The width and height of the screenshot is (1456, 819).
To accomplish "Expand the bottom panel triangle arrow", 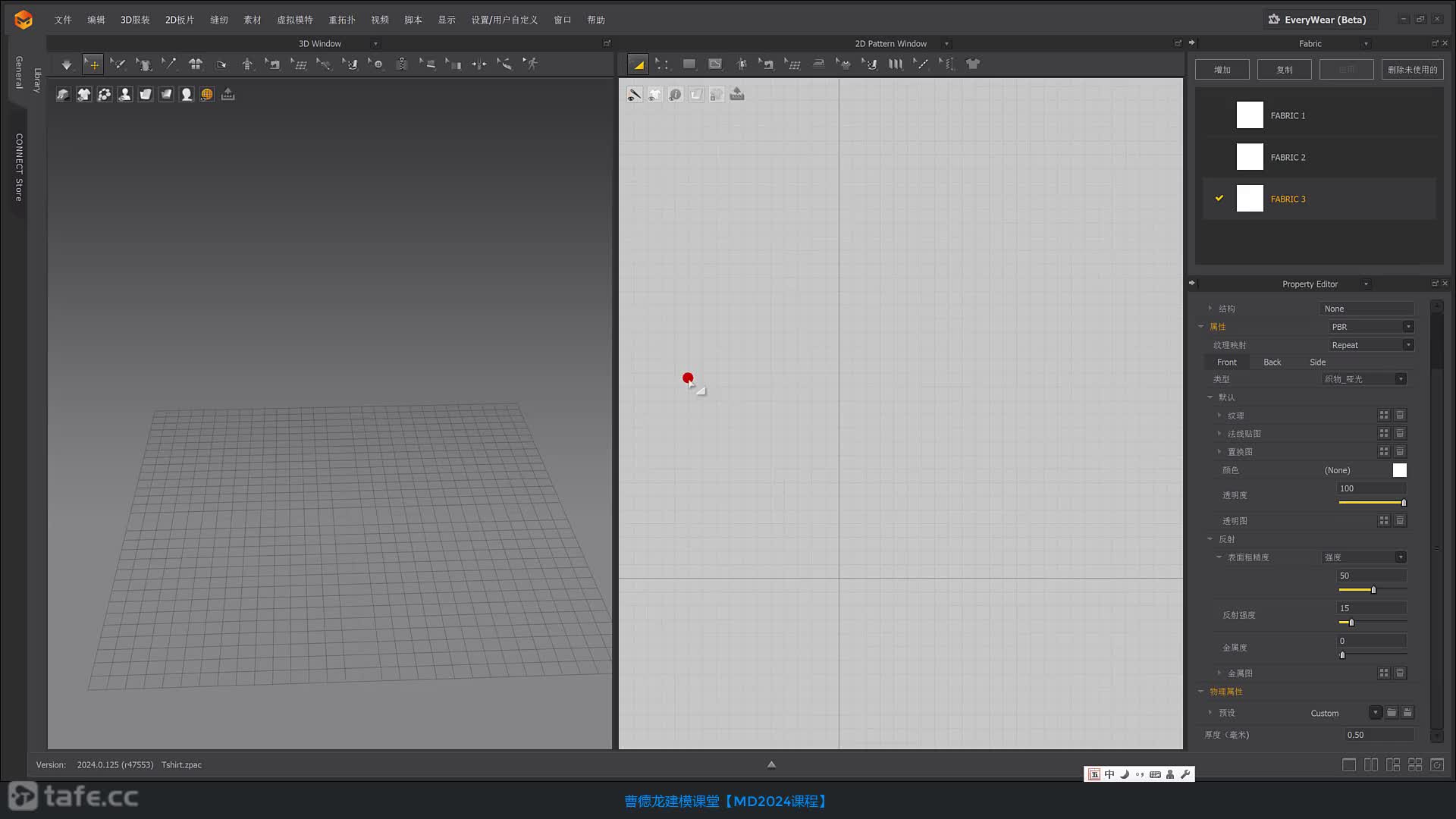I will (771, 764).
